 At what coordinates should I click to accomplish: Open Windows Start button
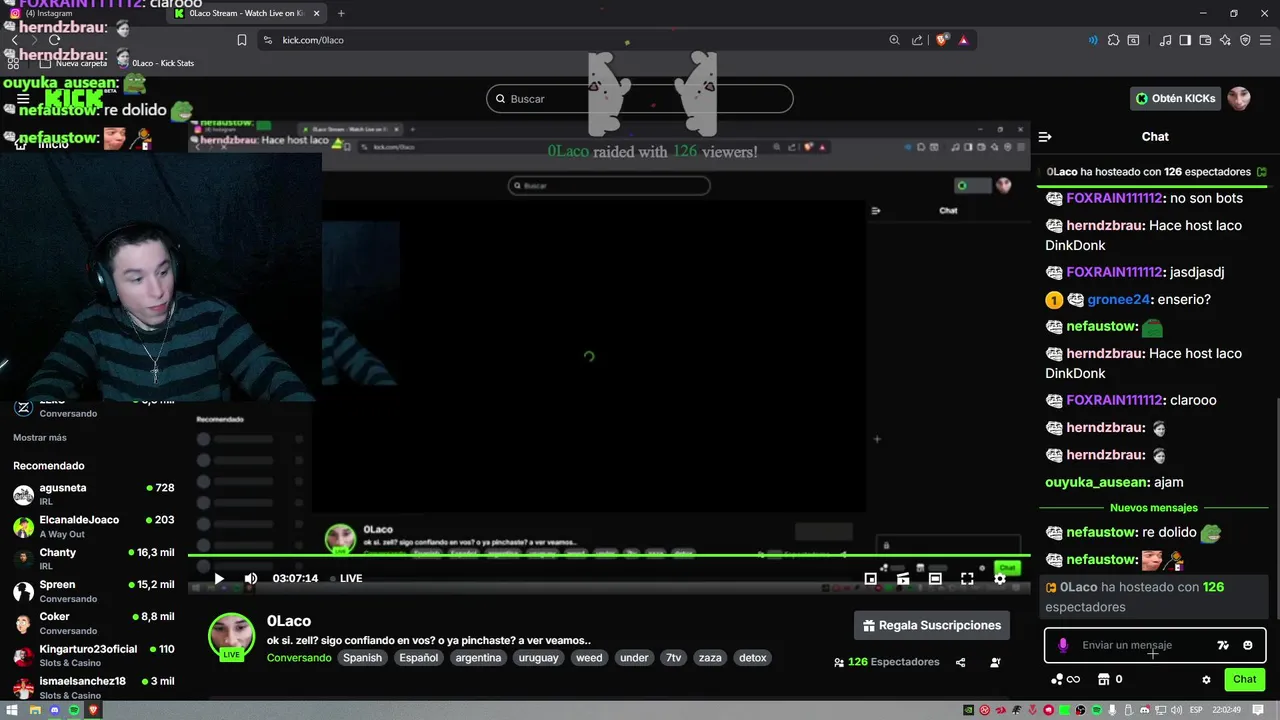14,710
